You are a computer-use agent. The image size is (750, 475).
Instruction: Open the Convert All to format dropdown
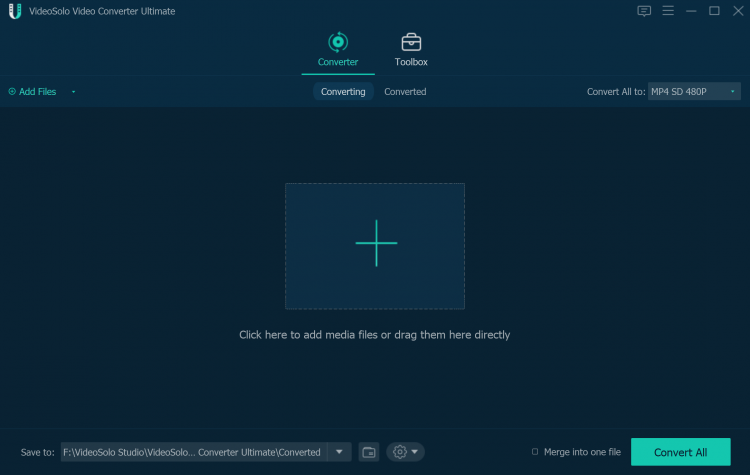click(x=694, y=91)
